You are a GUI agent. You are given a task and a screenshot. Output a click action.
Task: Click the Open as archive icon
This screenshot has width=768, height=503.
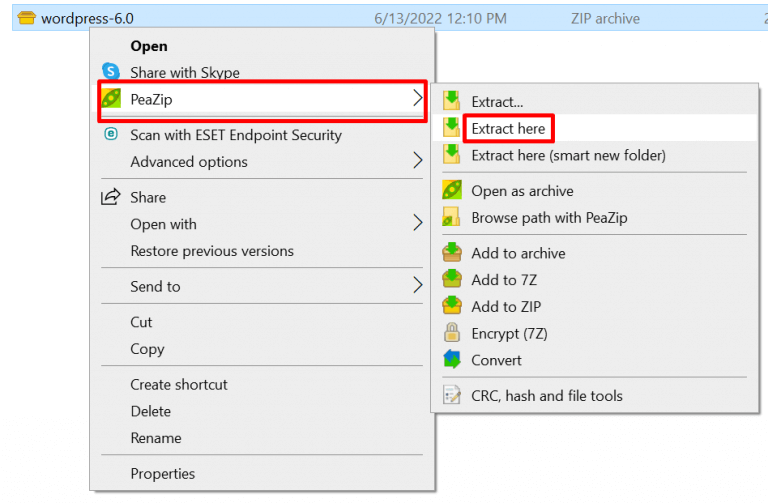(x=453, y=191)
